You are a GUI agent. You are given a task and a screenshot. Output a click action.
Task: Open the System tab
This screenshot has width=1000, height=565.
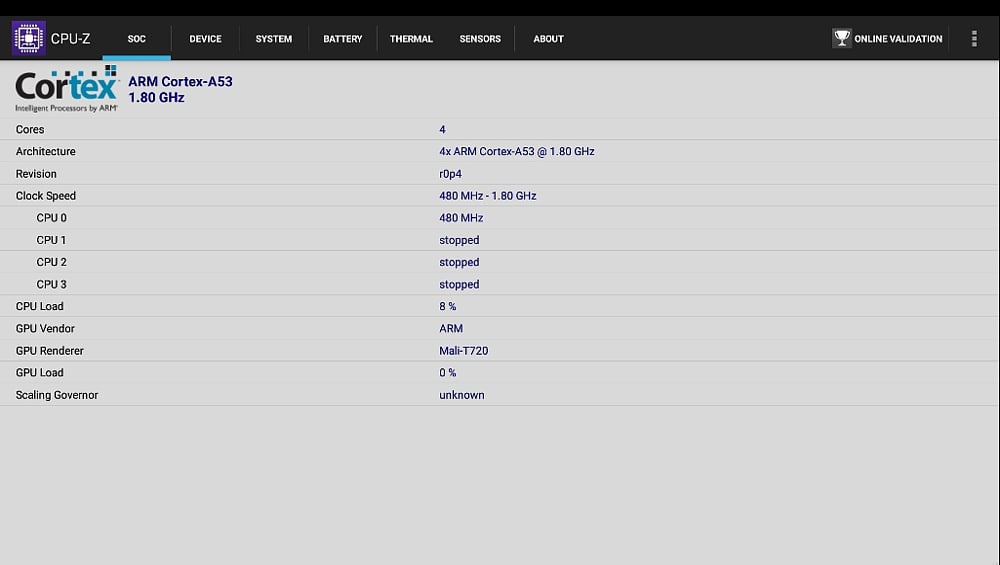(274, 39)
